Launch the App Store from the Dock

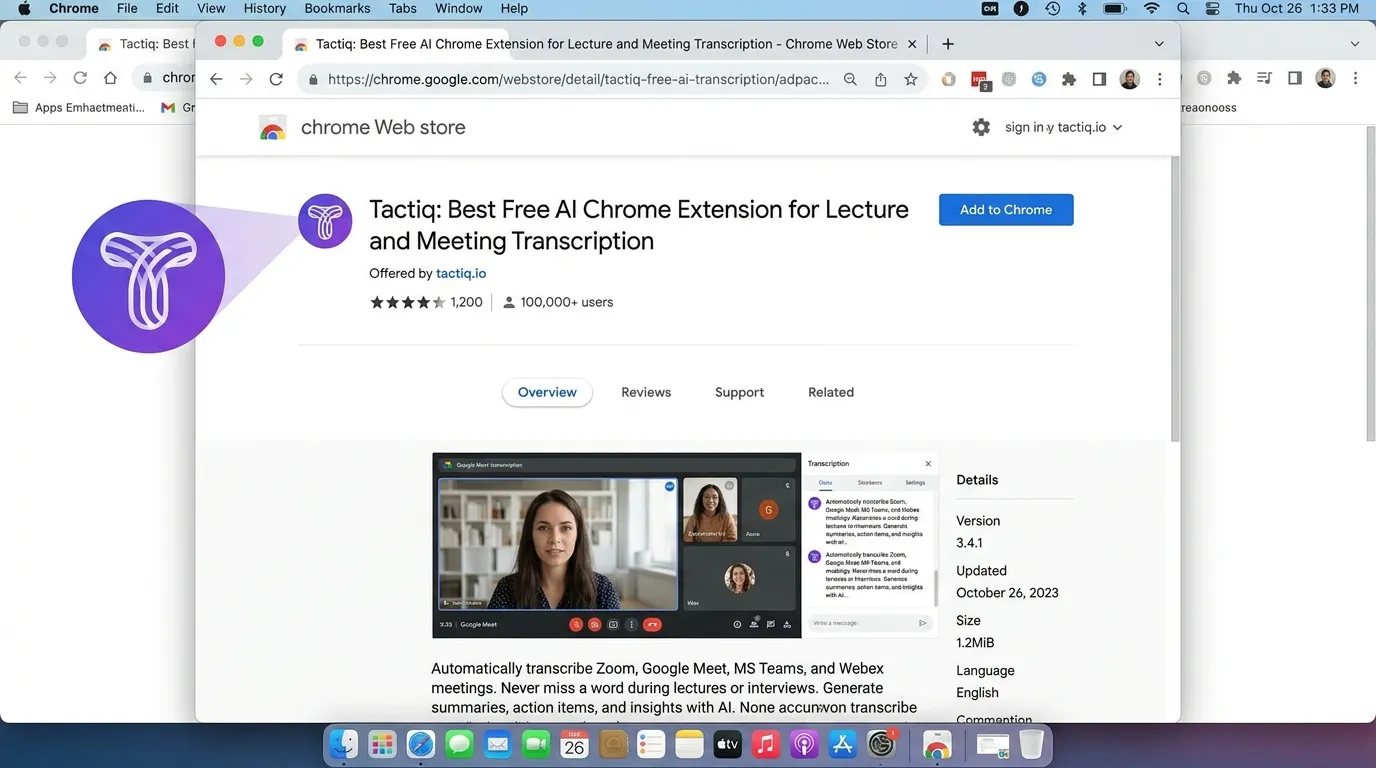click(843, 744)
